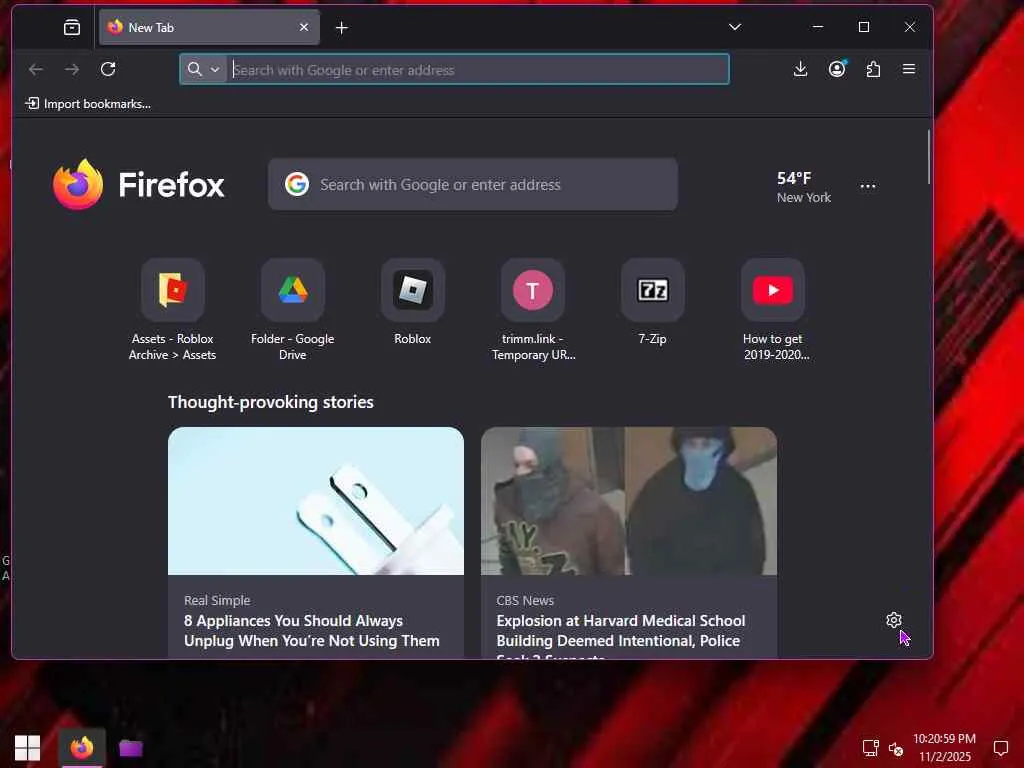1024x768 pixels.
Task: Open new tab personalize gear icon
Action: 893,620
